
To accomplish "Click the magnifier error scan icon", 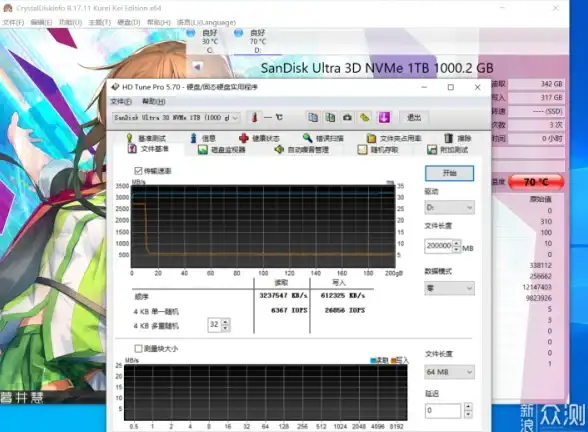I will (x=308, y=138).
